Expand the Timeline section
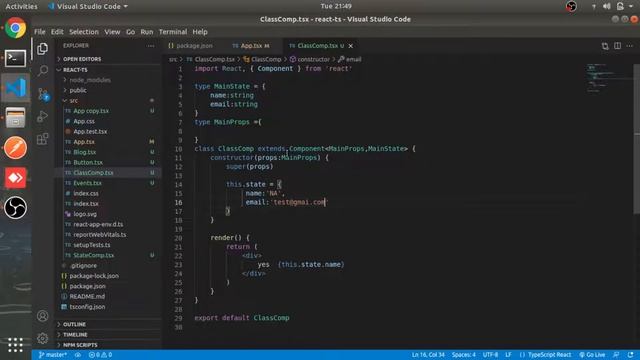Viewport: 640px width, 360px height. 108,335
